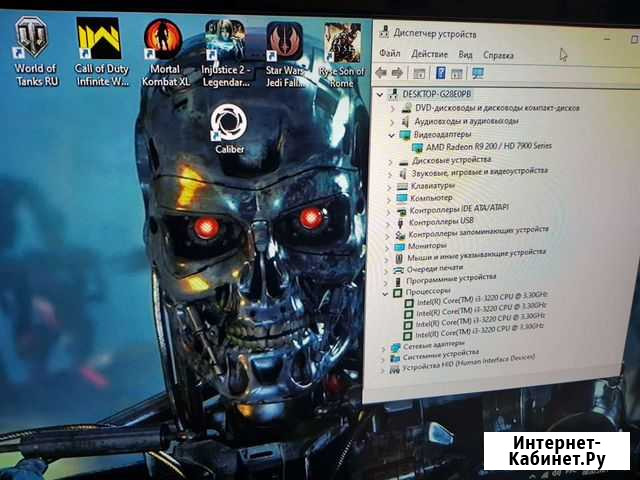640x480 pixels.
Task: Expand Аудиовходы и аудиовыходы category
Action: pos(392,122)
